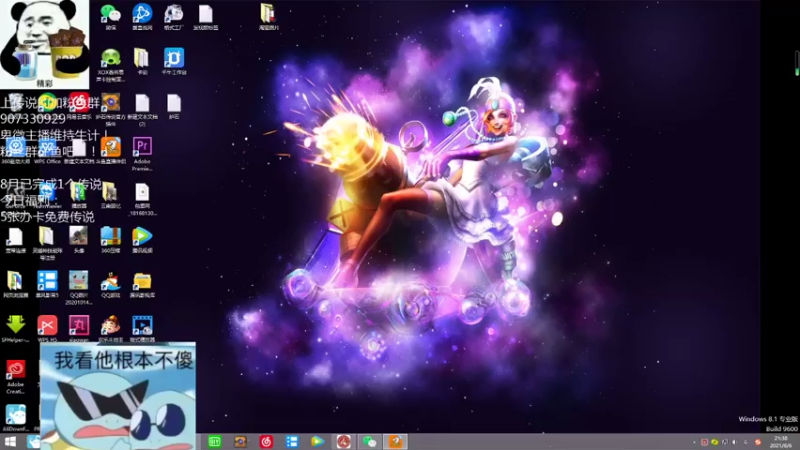800x450 pixels.
Task: Switch to the red circular taskbar app
Action: pos(343,442)
